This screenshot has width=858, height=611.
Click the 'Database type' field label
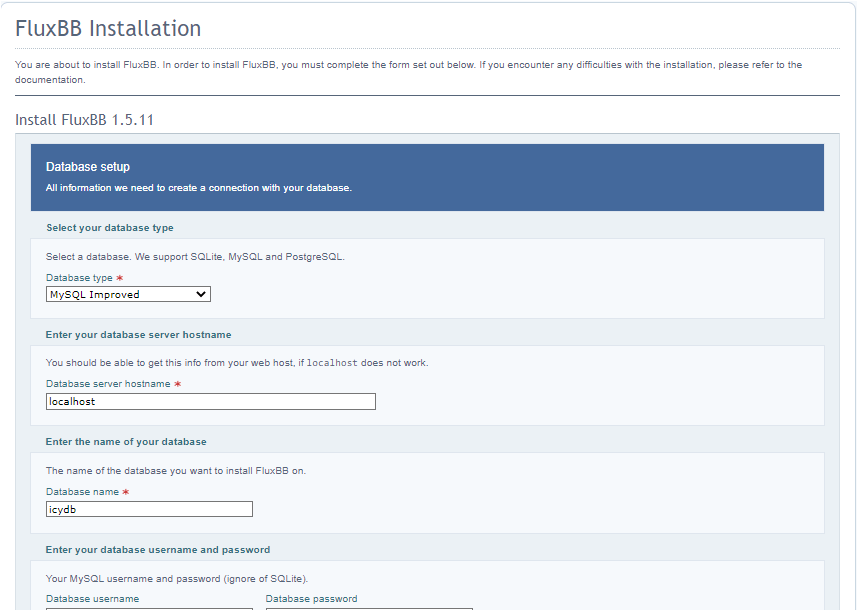pos(79,278)
